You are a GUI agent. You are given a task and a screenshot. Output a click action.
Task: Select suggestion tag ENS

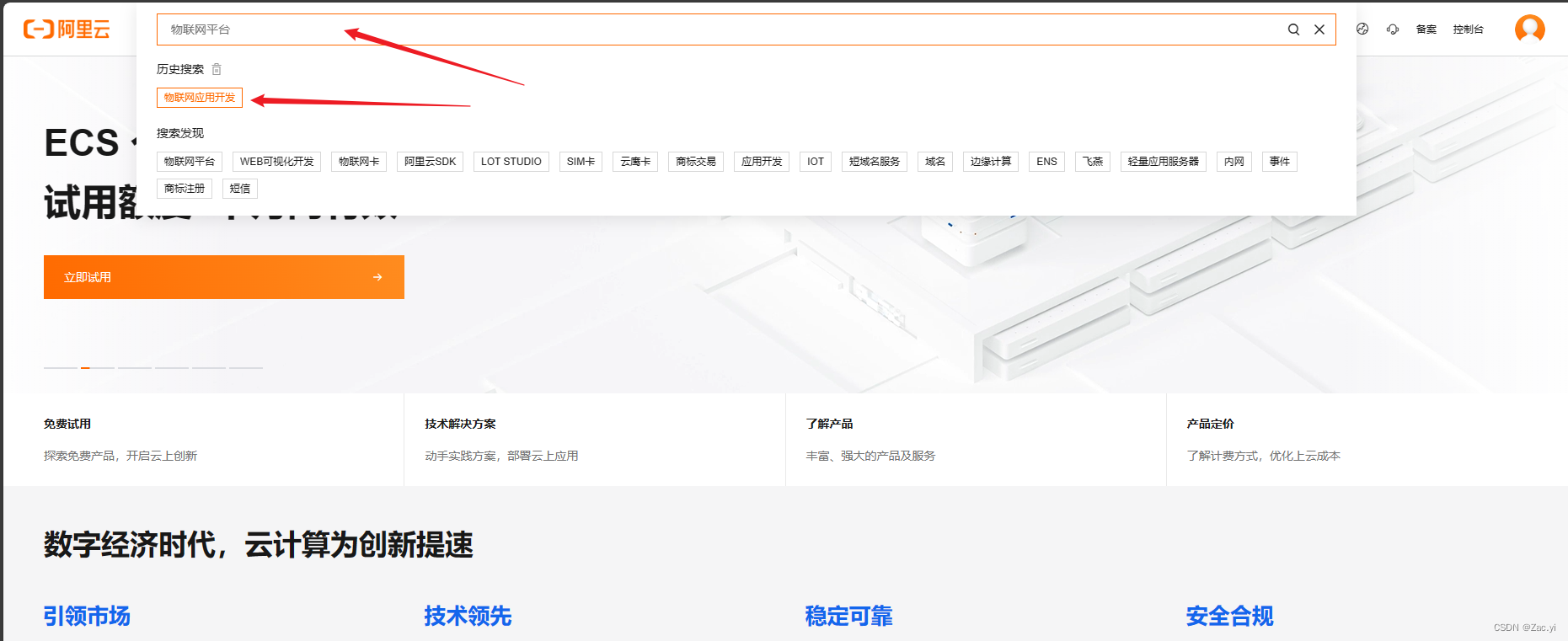click(x=1047, y=162)
